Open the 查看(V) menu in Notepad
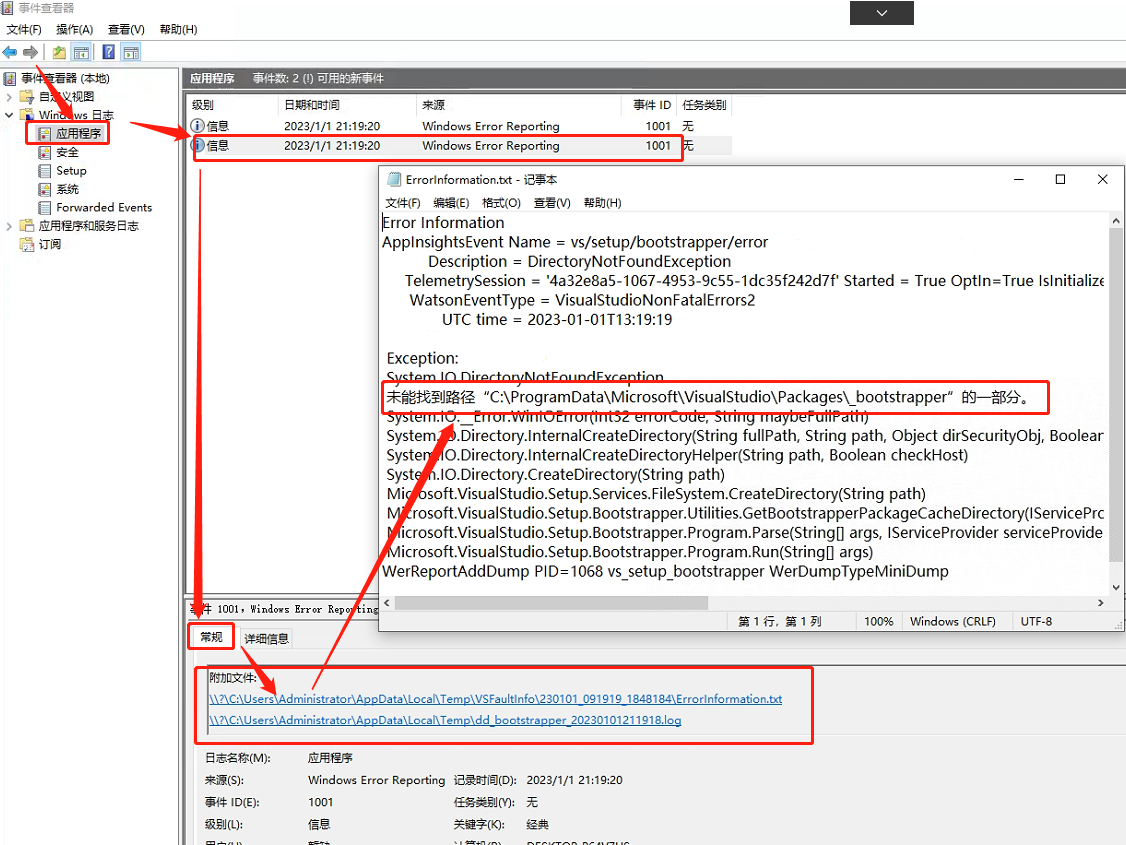This screenshot has height=845, width=1126. 552,203
